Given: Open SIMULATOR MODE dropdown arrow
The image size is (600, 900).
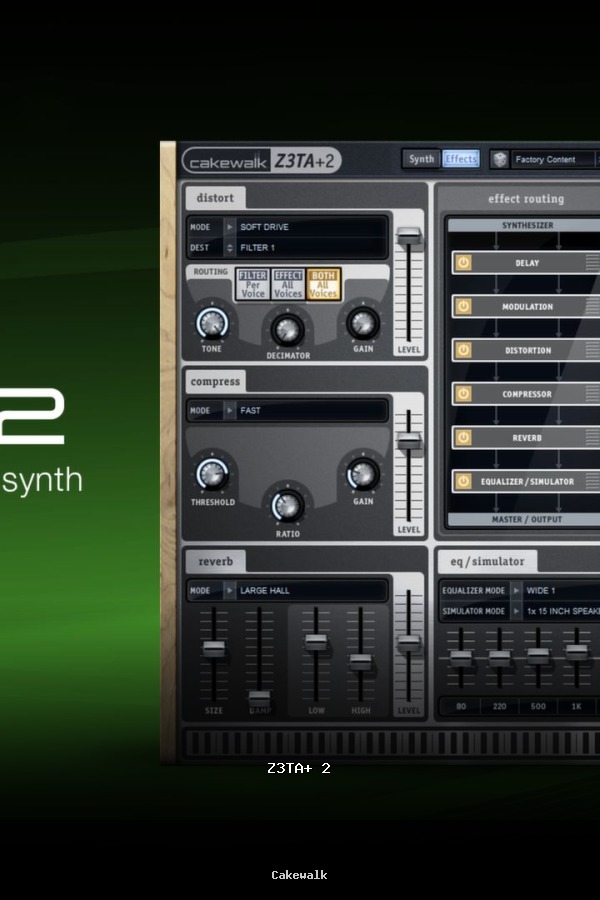Looking at the screenshot, I should pyautogui.click(x=516, y=611).
